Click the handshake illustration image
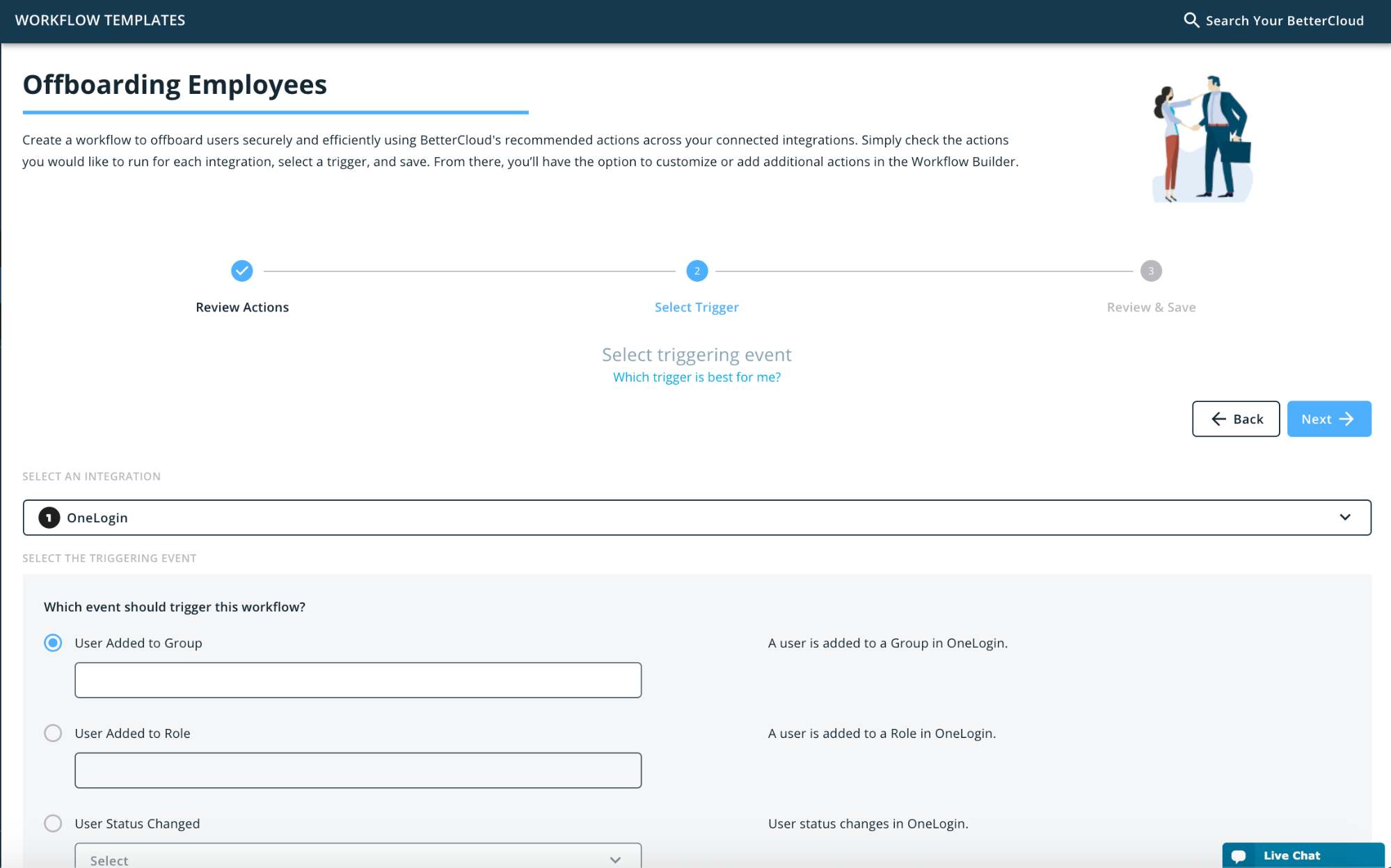 pyautogui.click(x=1202, y=138)
